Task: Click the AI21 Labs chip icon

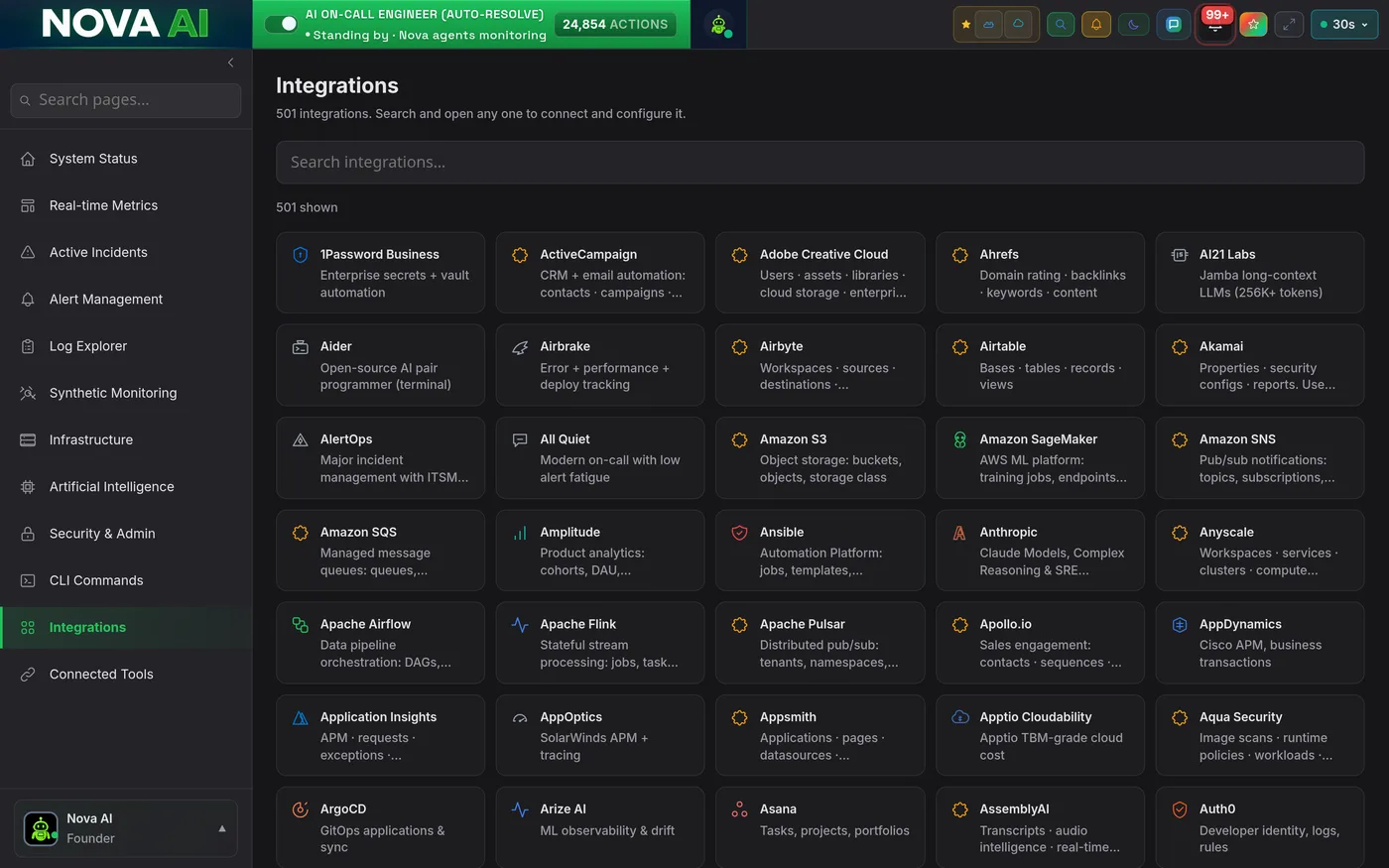Action: pos(1180,255)
